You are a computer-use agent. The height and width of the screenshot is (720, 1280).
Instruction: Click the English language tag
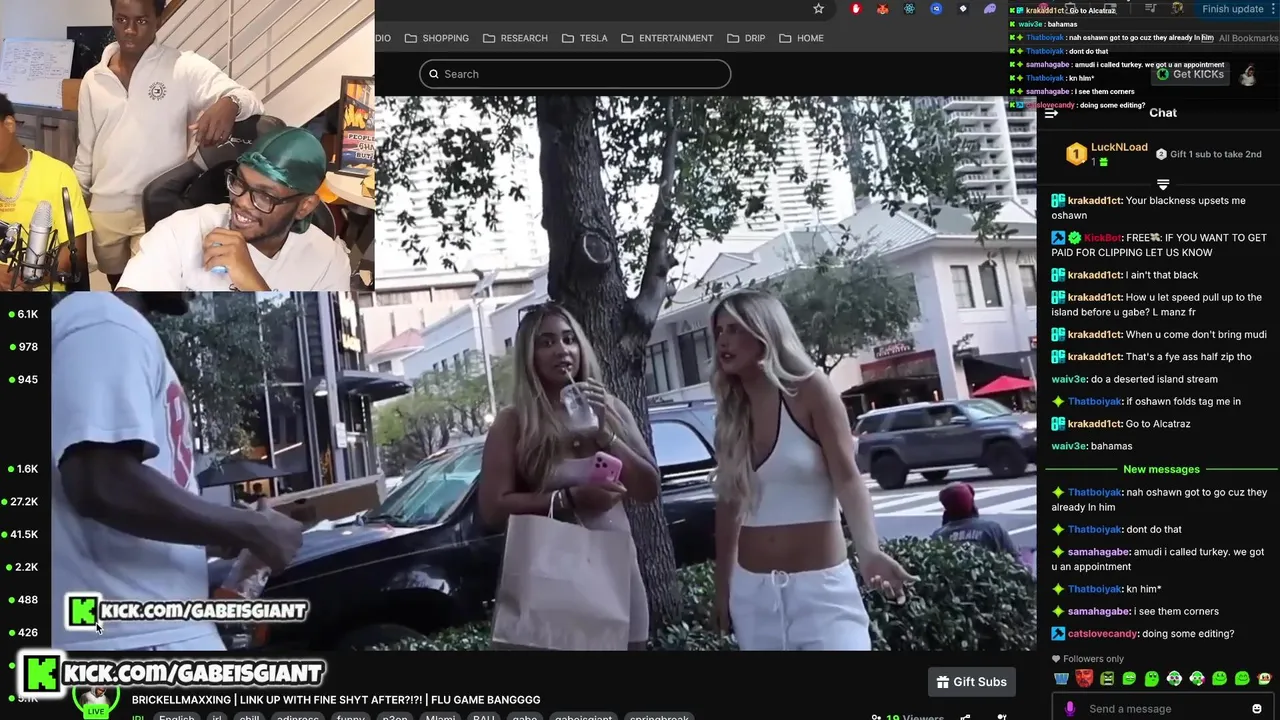point(177,717)
